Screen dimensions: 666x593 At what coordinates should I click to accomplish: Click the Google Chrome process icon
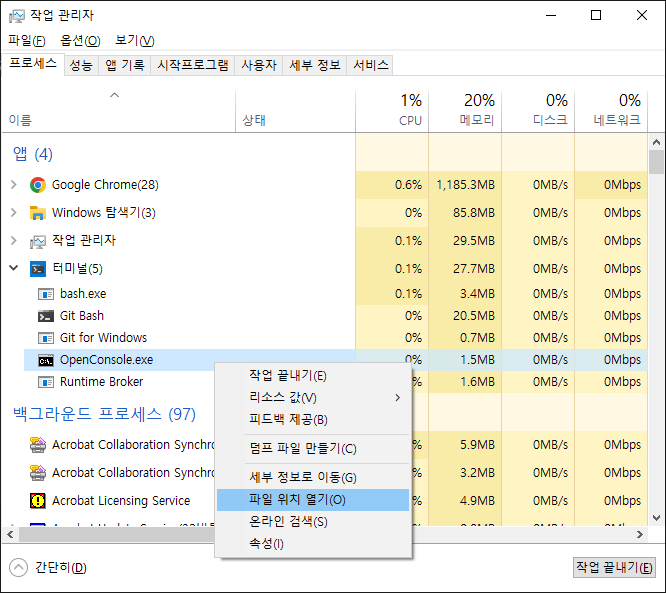(38, 185)
